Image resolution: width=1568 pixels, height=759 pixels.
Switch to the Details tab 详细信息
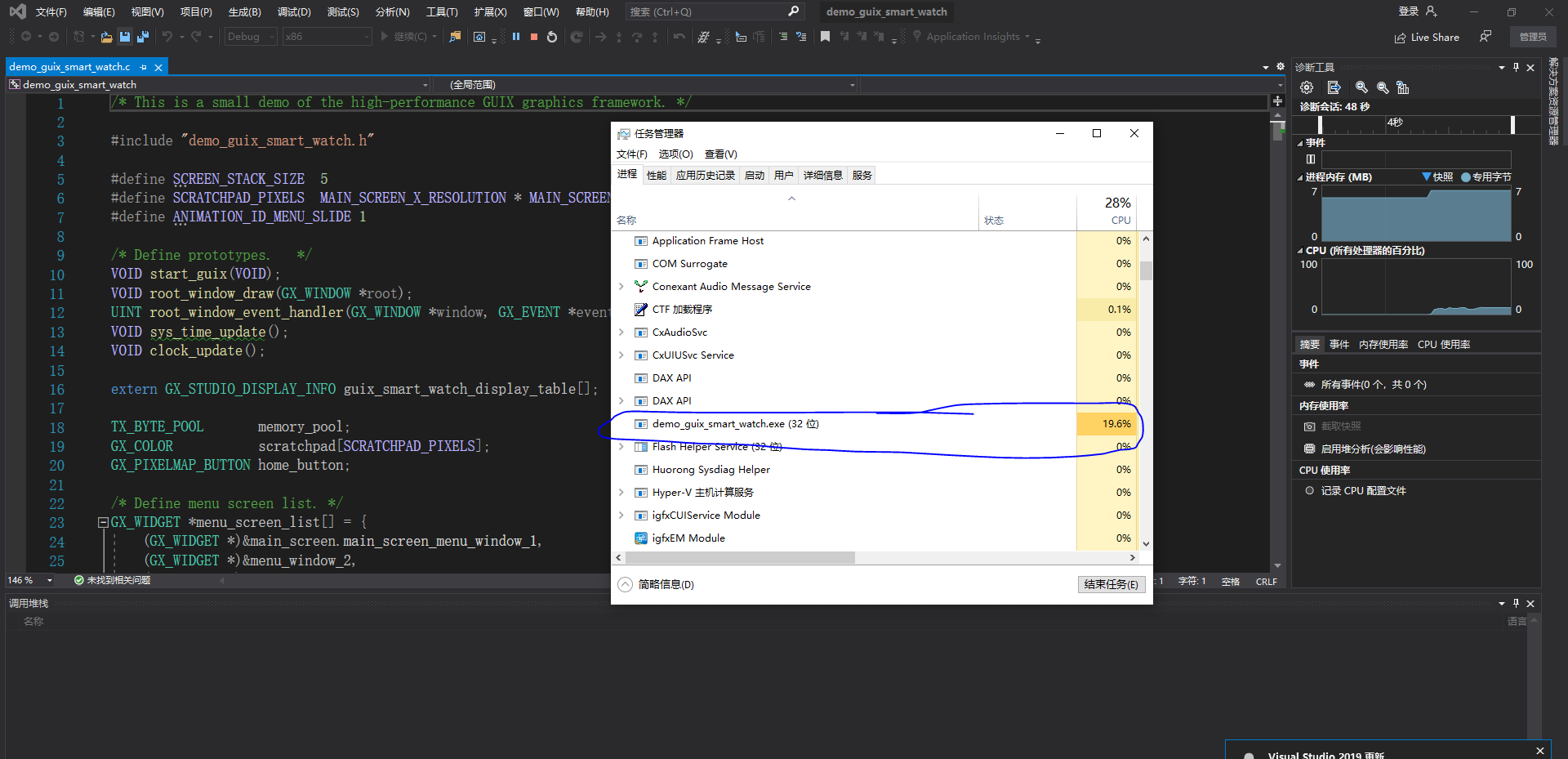pyautogui.click(x=822, y=176)
